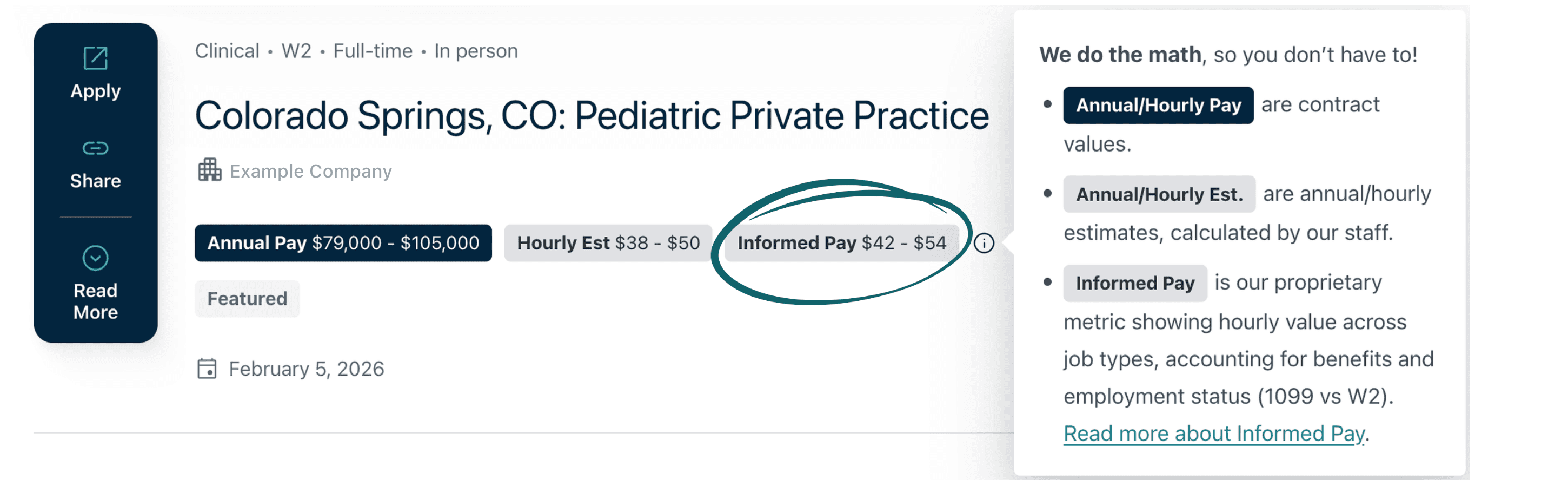The image size is (1568, 486).
Task: Open the Colorado Springs Pediatric Private Practice title
Action: point(592,116)
